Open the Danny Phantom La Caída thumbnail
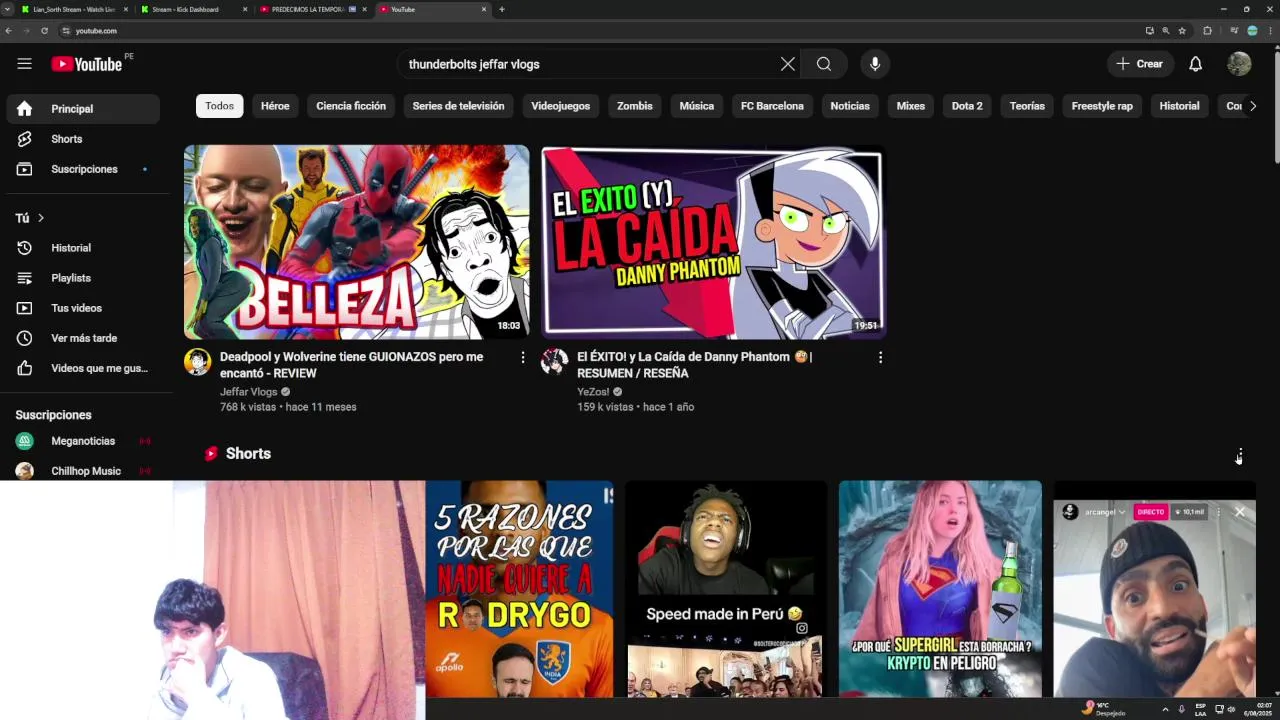Image resolution: width=1280 pixels, height=720 pixels. tap(713, 242)
